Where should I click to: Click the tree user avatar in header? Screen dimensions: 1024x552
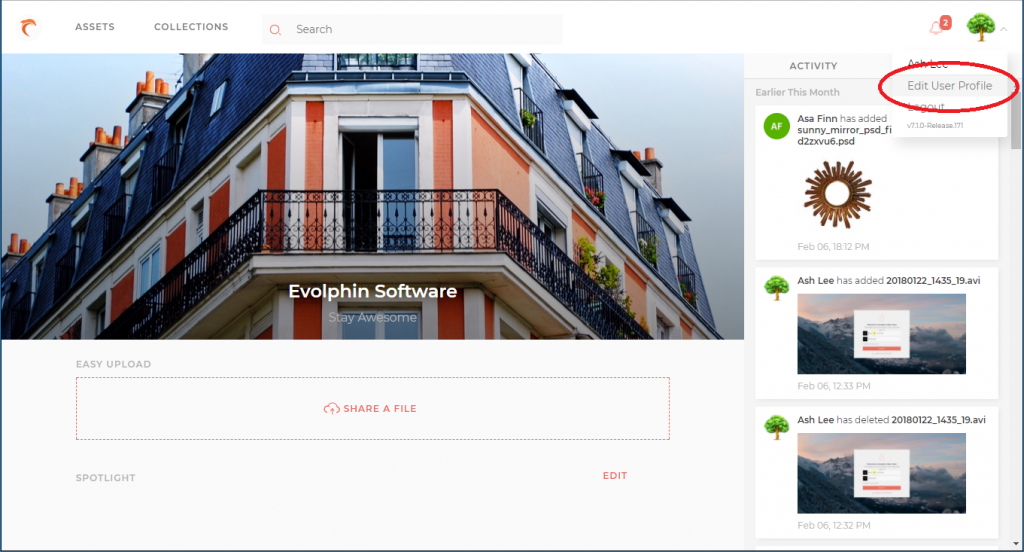click(x=980, y=27)
